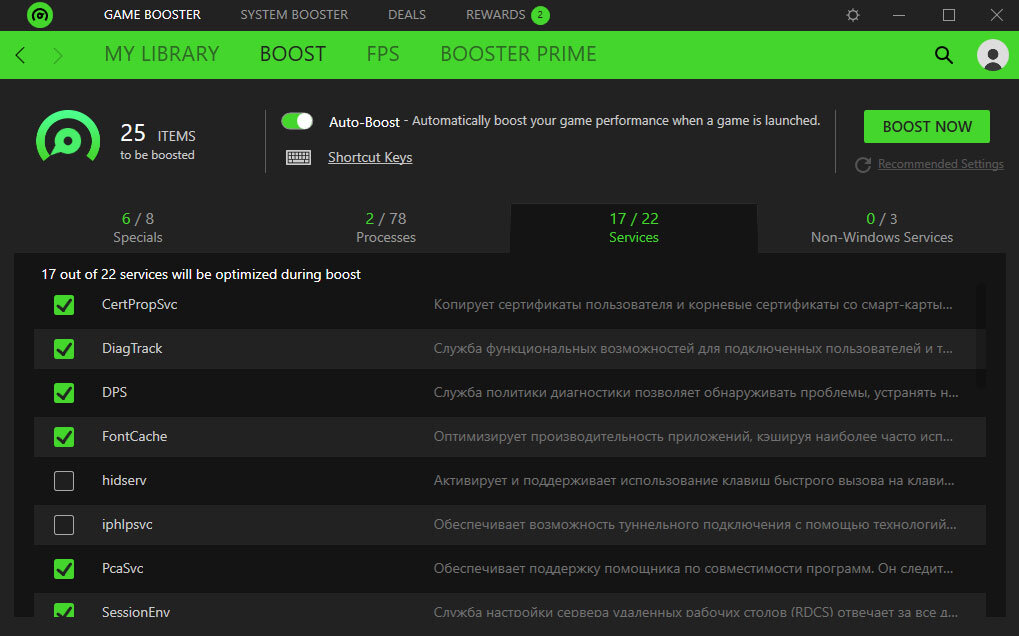Toggle the Auto-Boost switch
This screenshot has height=636, width=1019.
click(297, 121)
